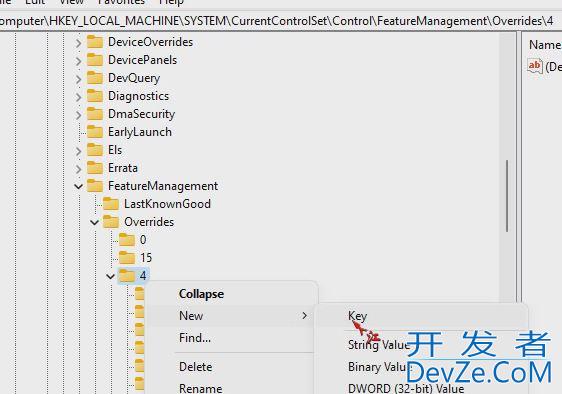
Task: Click the EarlyLaunch folder icon
Action: [x=95, y=132]
